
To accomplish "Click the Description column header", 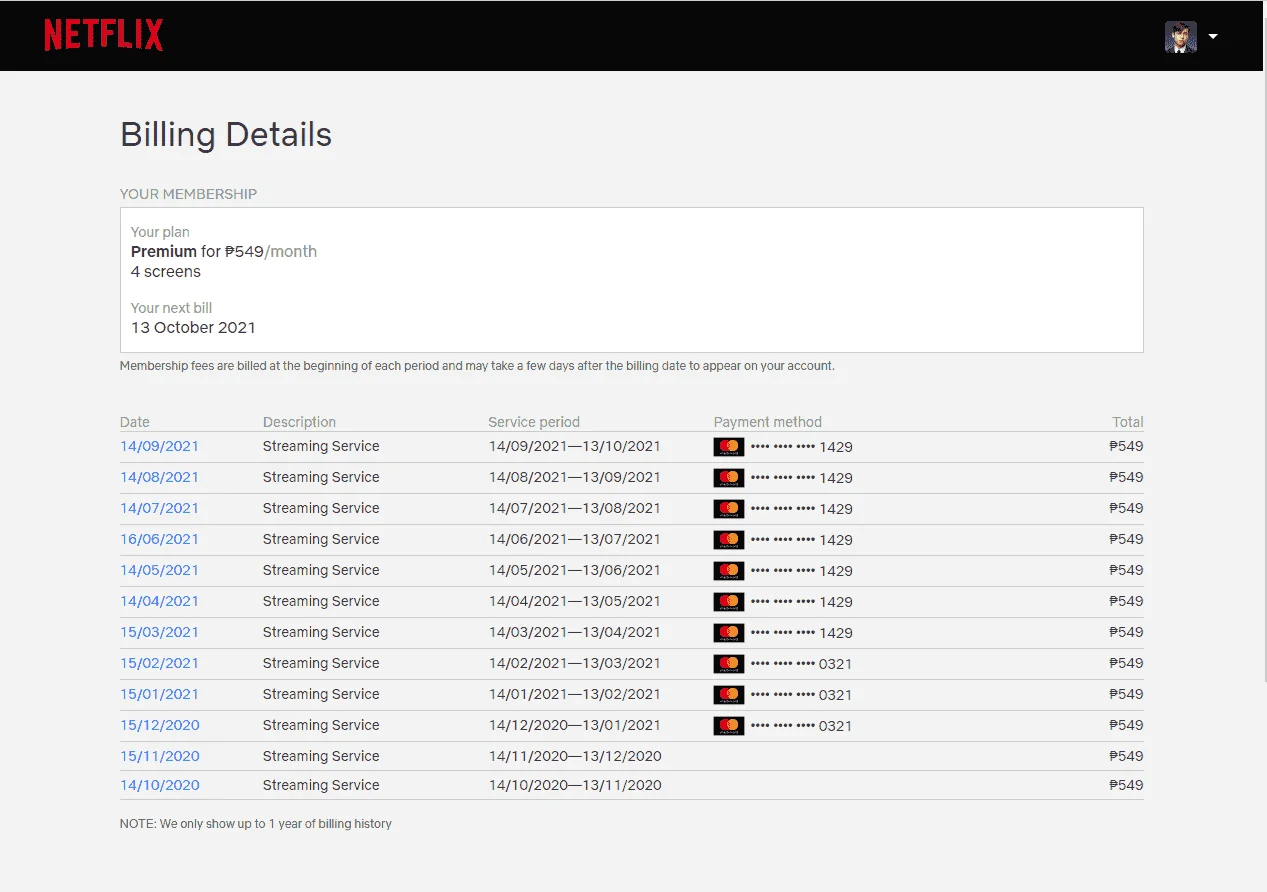I will click(299, 422).
